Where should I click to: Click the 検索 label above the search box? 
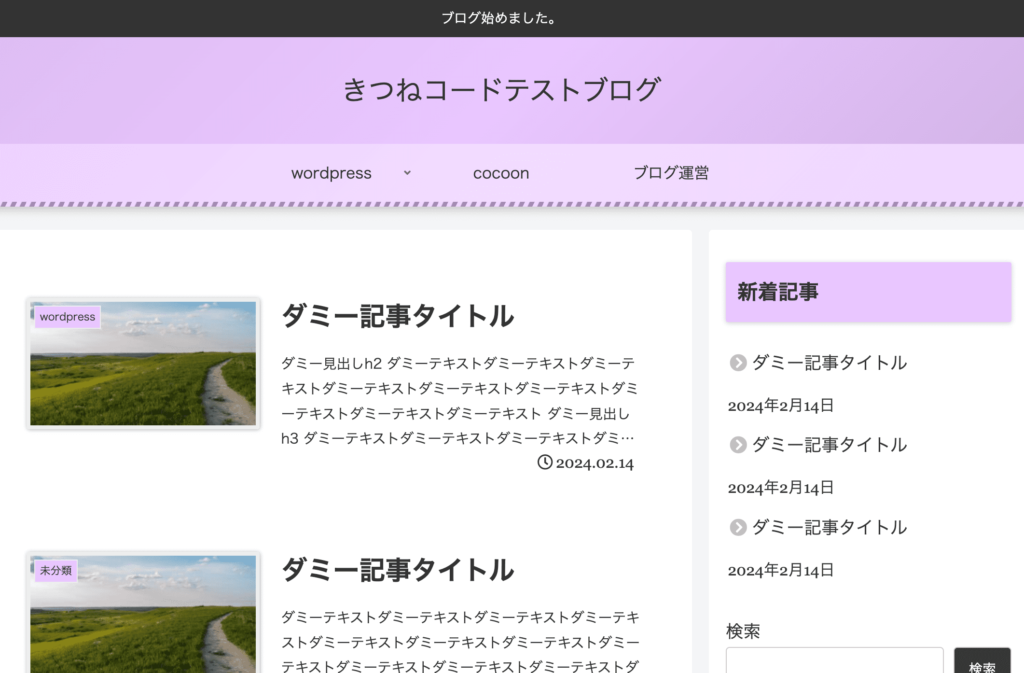pyautogui.click(x=743, y=631)
